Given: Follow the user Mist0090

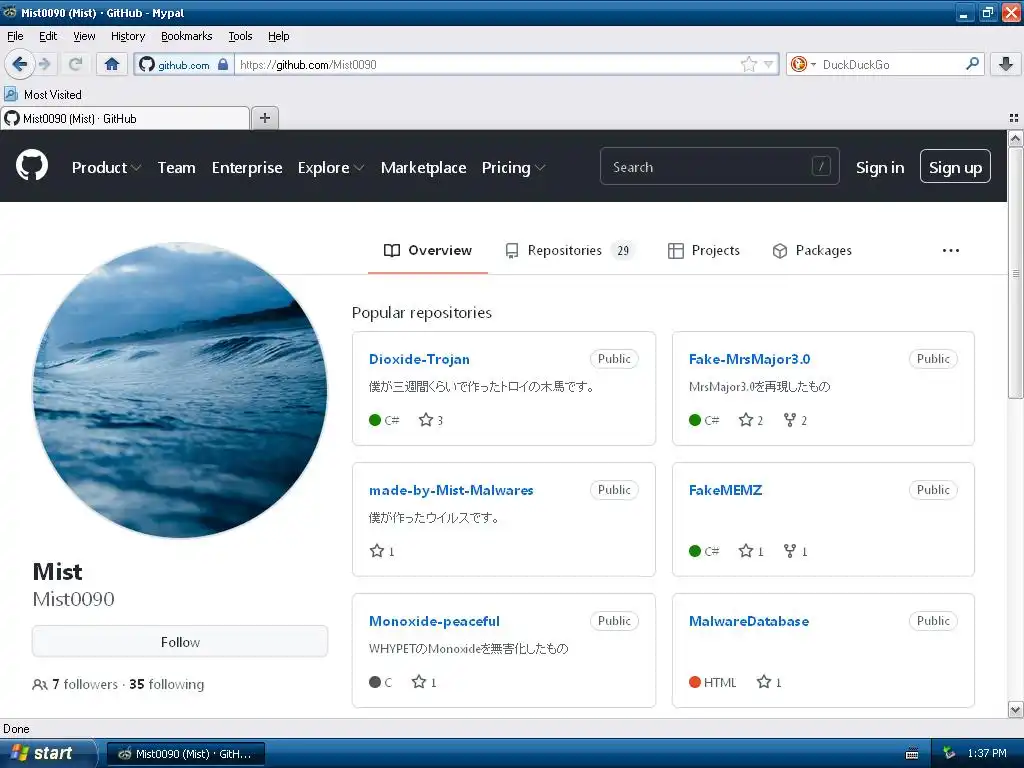Looking at the screenshot, I should (180, 642).
